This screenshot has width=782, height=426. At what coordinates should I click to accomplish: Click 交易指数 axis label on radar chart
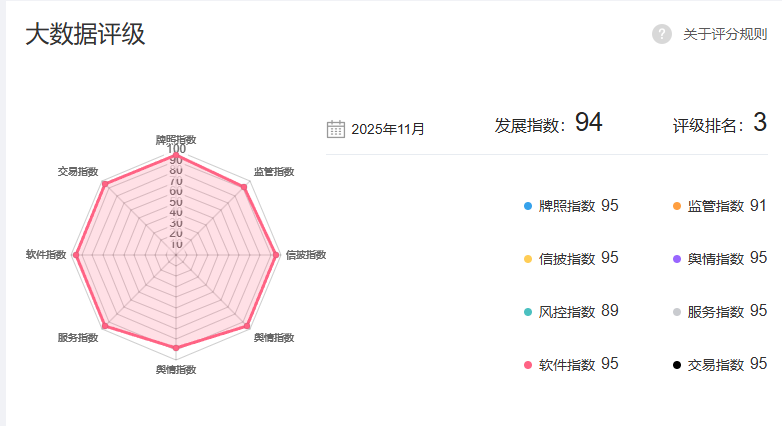coord(78,172)
